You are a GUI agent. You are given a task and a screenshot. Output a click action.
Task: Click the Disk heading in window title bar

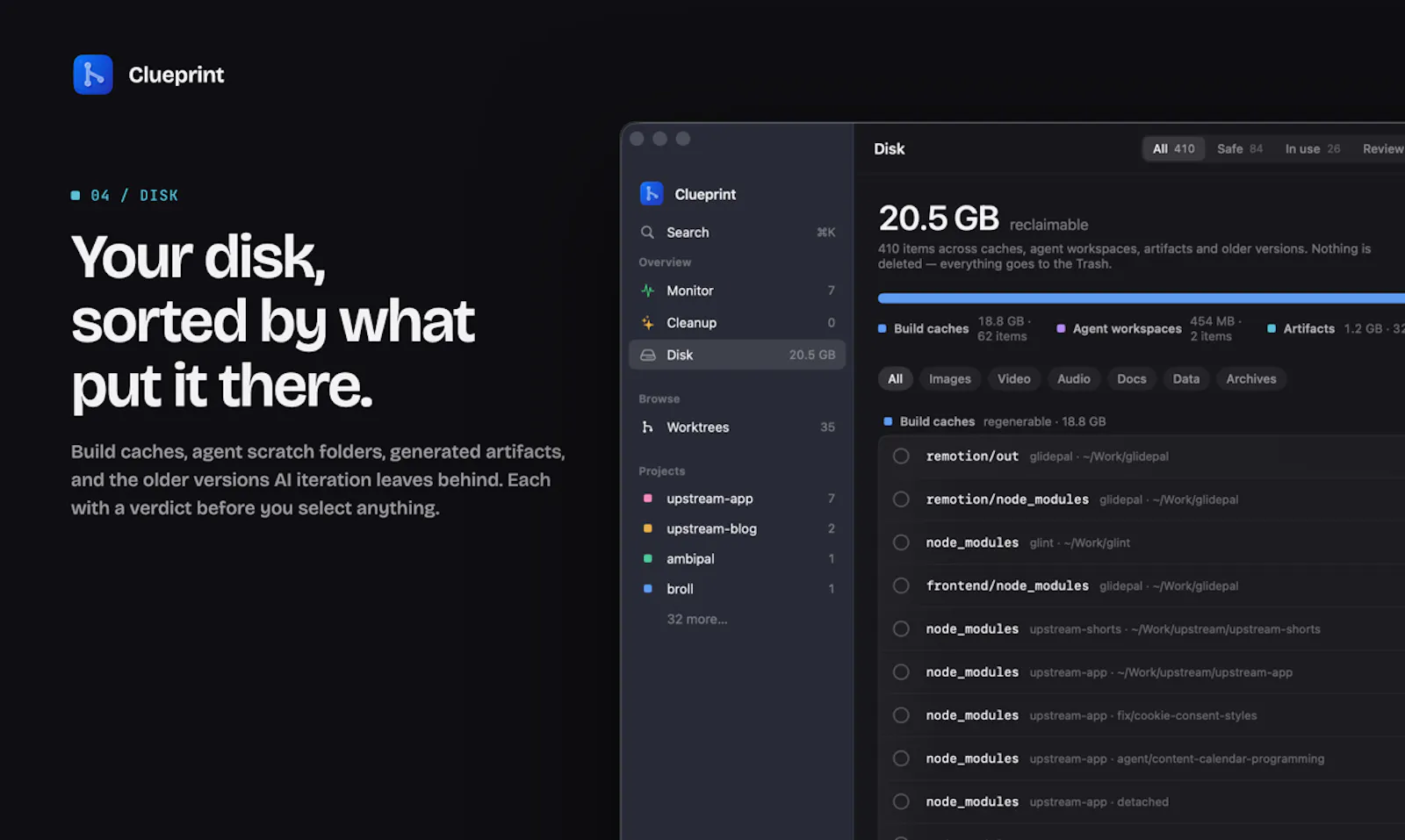point(890,149)
